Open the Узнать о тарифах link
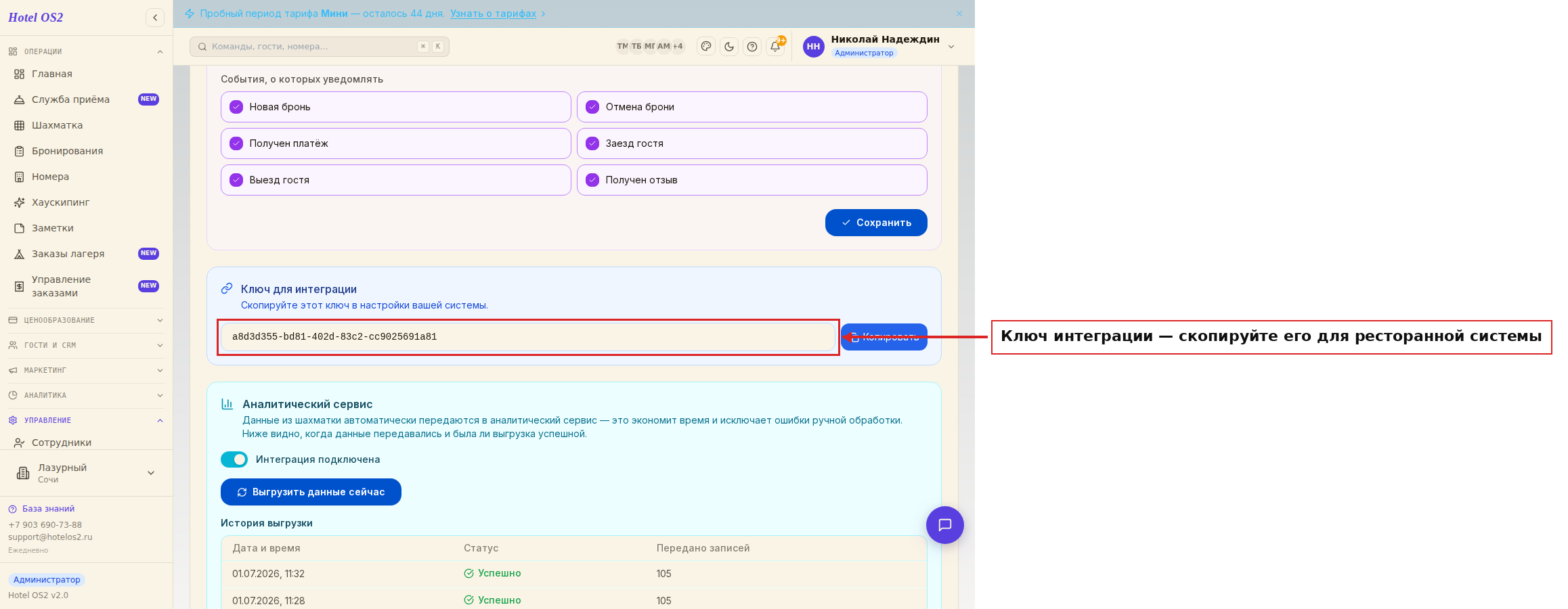 point(493,14)
